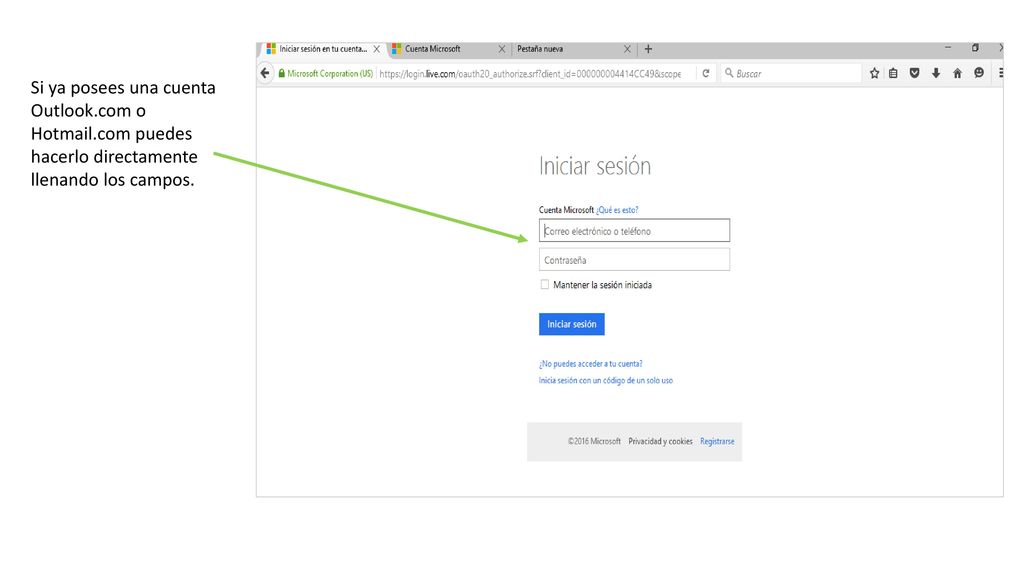Viewport: 1024px width, 576px height.
Task: Bookmark this page with the star icon
Action: click(x=874, y=74)
